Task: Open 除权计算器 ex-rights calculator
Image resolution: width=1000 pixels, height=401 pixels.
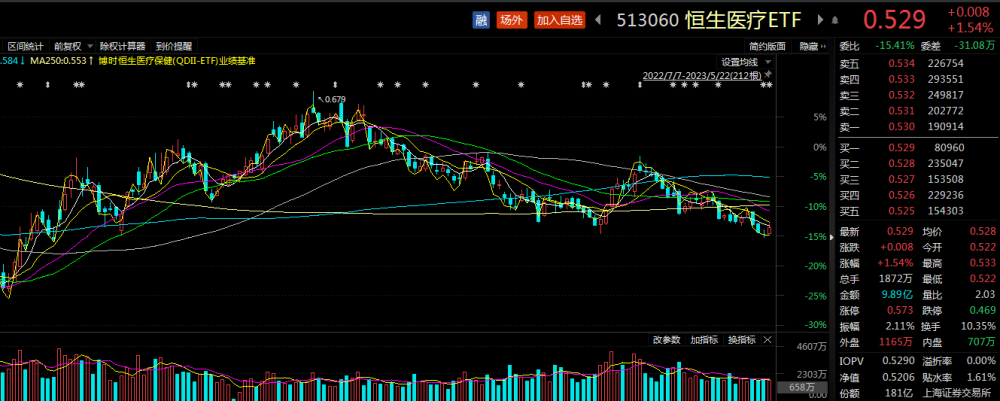Action: click(122, 46)
